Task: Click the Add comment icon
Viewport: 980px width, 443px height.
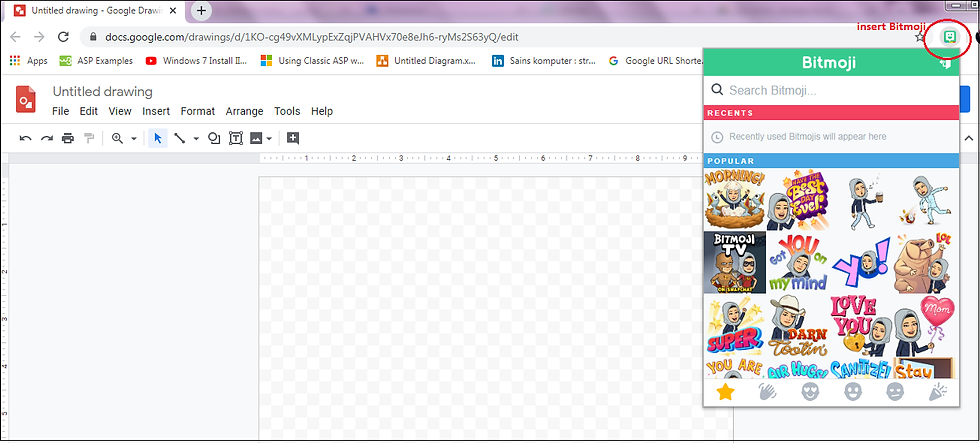Action: (x=293, y=139)
